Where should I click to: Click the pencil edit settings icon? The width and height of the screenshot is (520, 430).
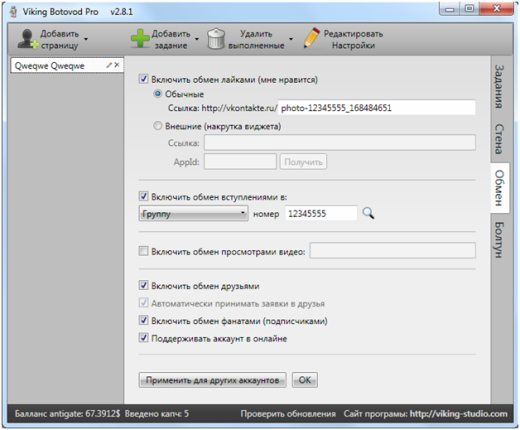pos(312,39)
